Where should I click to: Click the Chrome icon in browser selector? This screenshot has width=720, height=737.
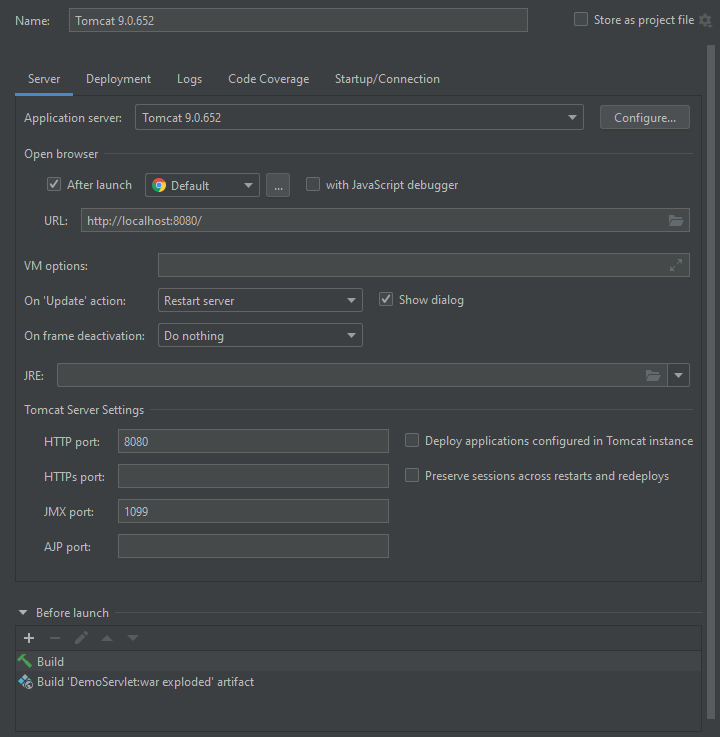click(x=159, y=185)
